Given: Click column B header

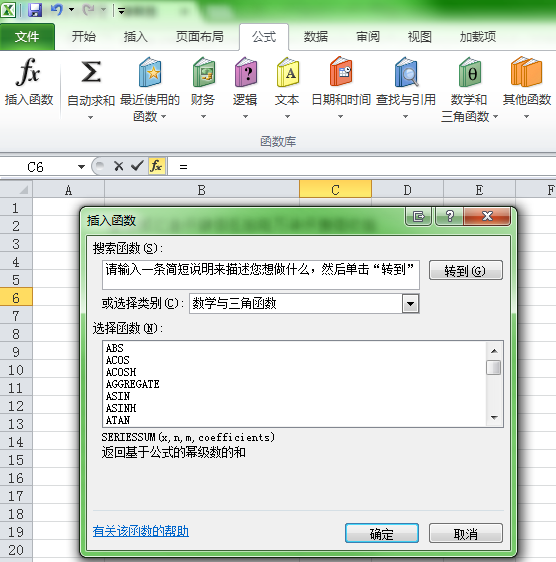Looking at the screenshot, I should tap(202, 189).
